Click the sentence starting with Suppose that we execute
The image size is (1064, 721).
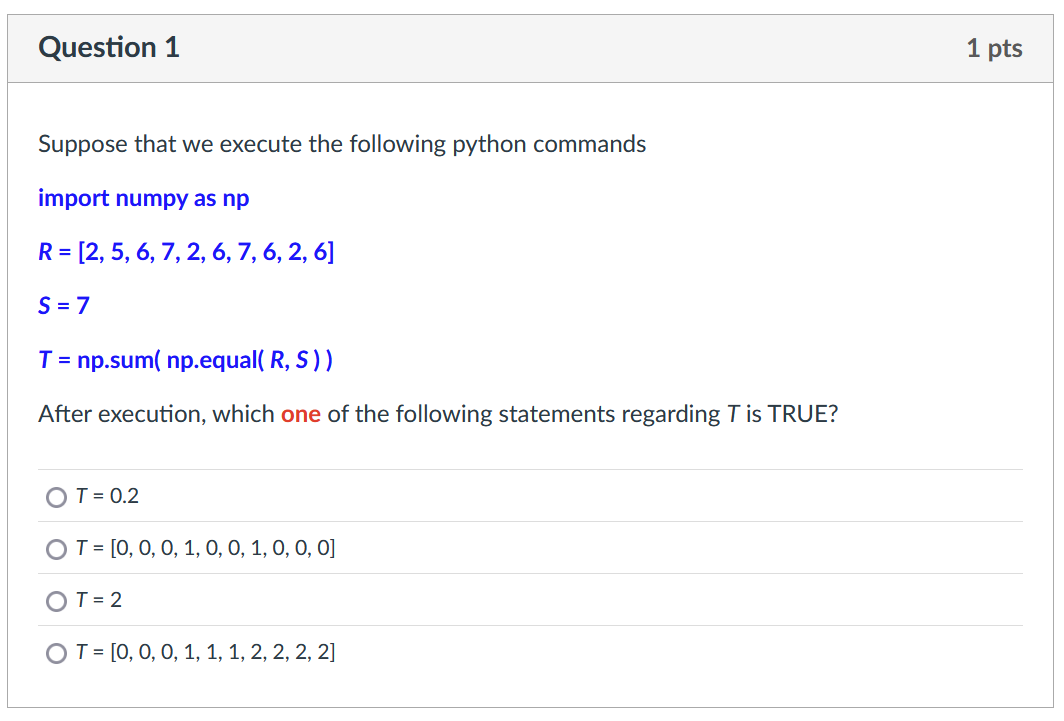(x=342, y=144)
